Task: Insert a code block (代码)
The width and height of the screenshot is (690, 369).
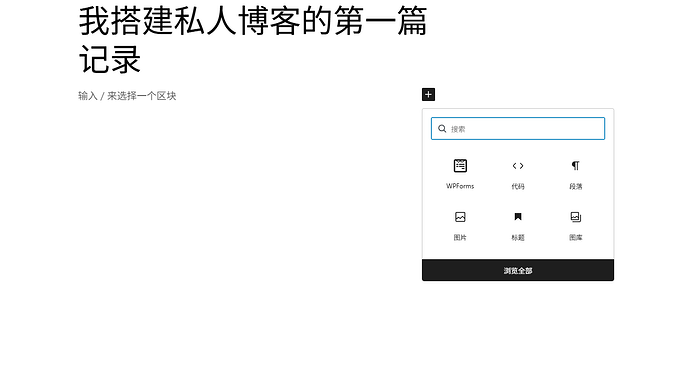Action: point(518,175)
